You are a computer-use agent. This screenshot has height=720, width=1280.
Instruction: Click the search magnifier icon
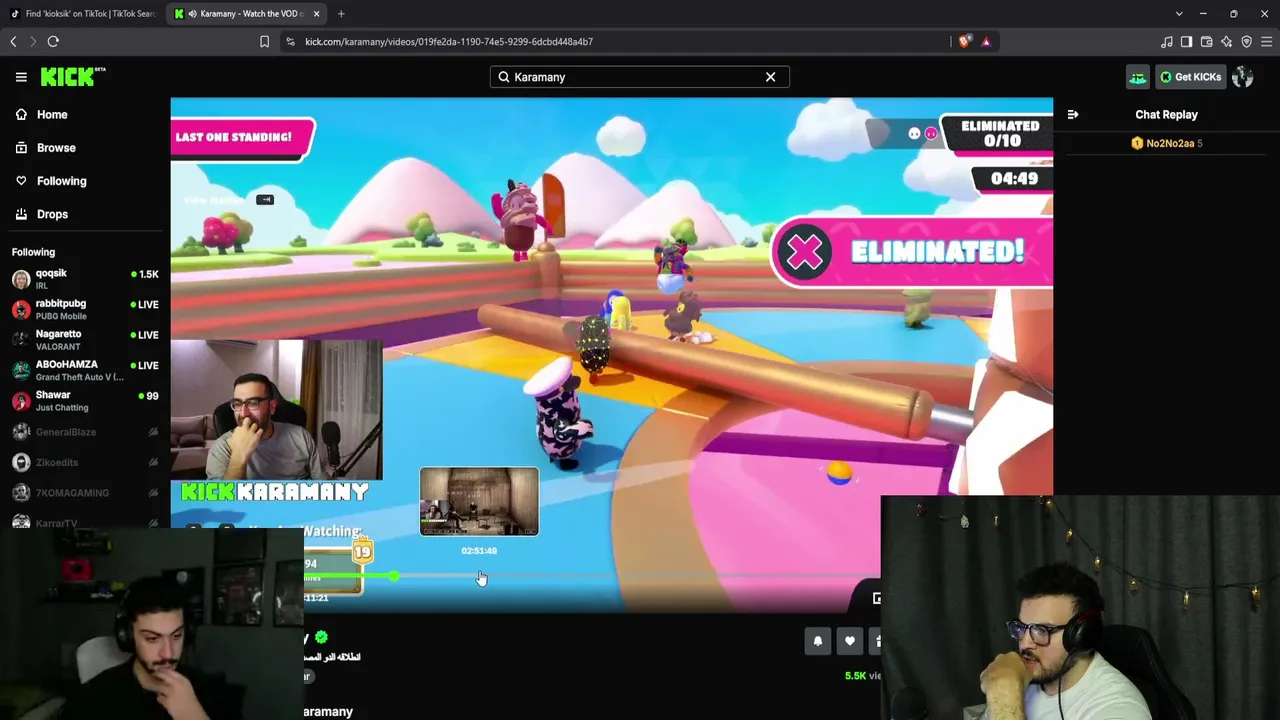tap(504, 77)
